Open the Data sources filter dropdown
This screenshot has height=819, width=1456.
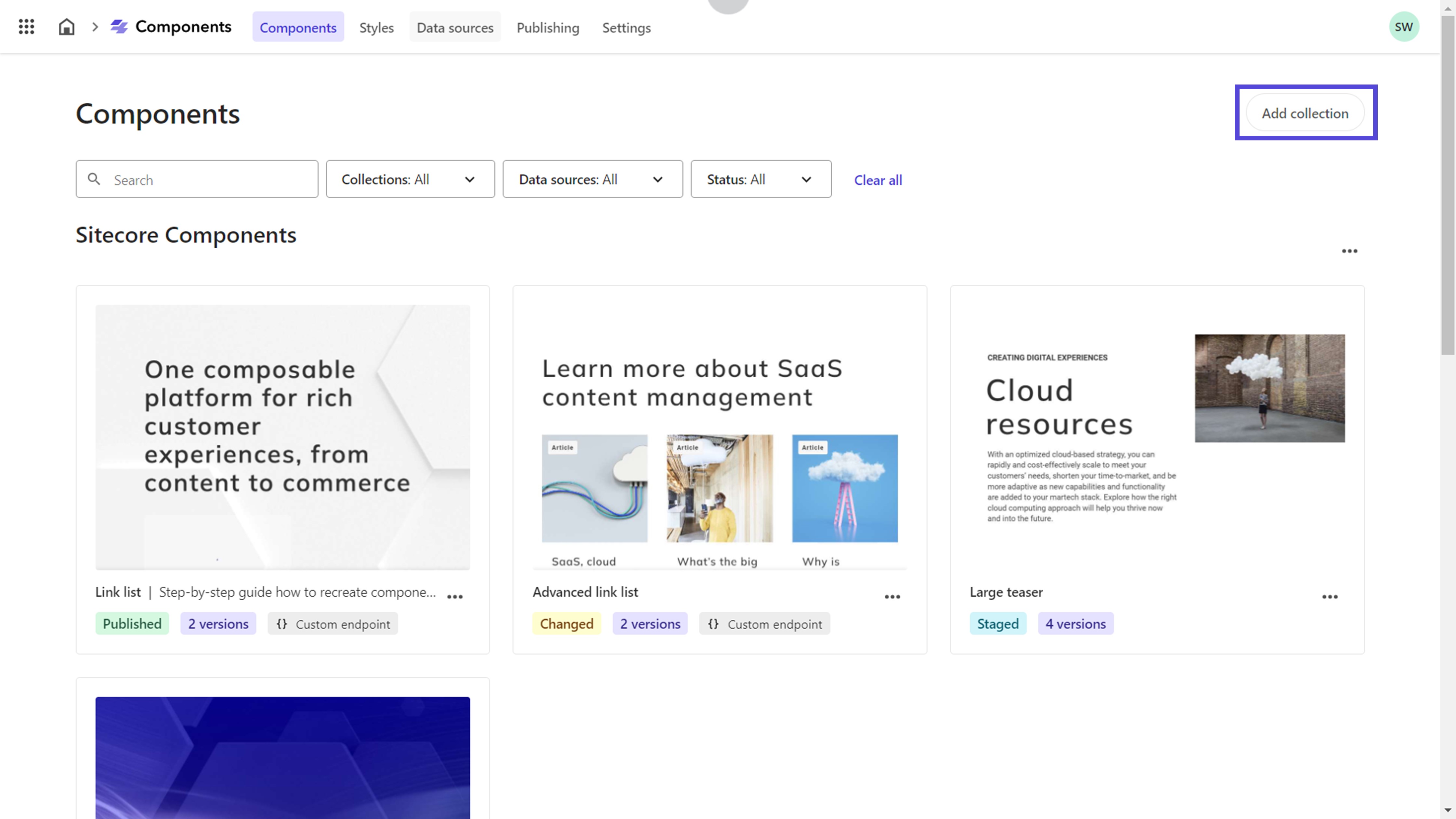point(592,179)
